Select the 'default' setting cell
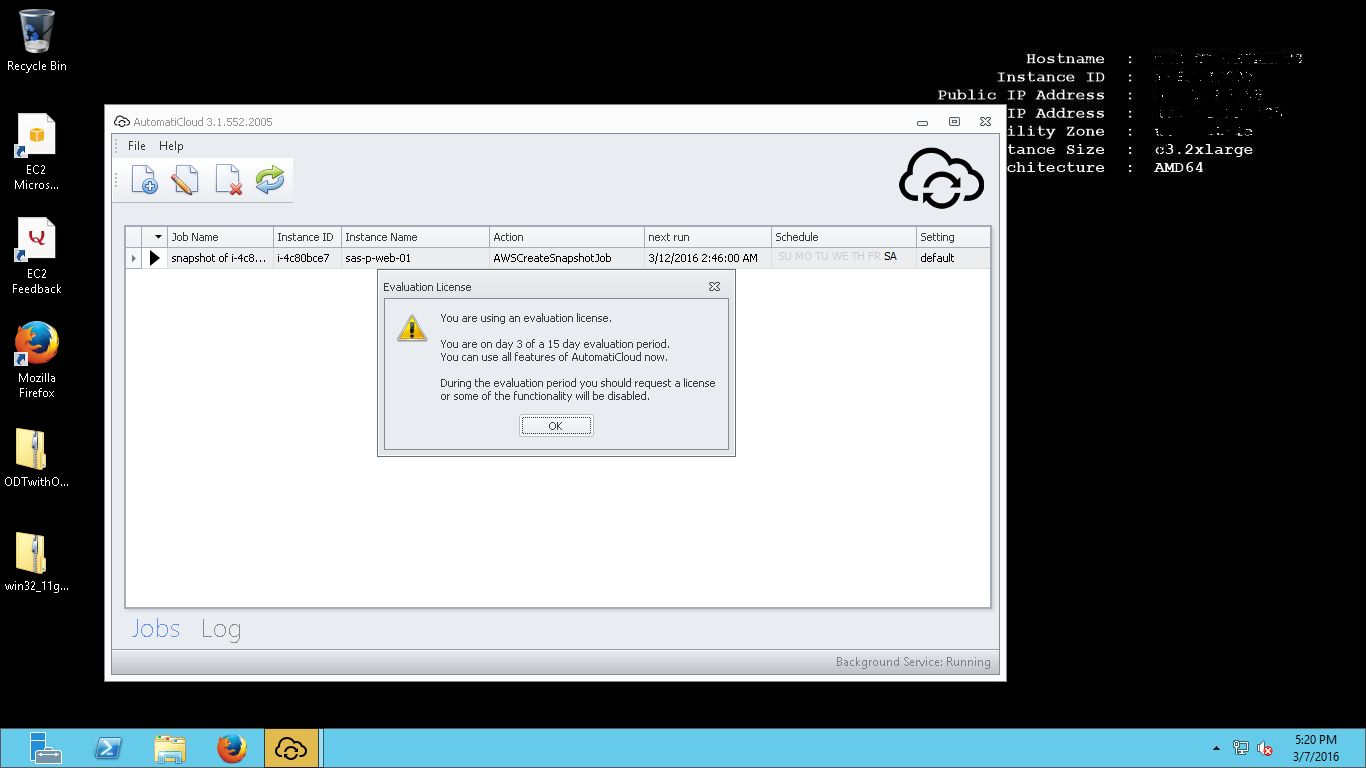The width and height of the screenshot is (1366, 768). 953,258
